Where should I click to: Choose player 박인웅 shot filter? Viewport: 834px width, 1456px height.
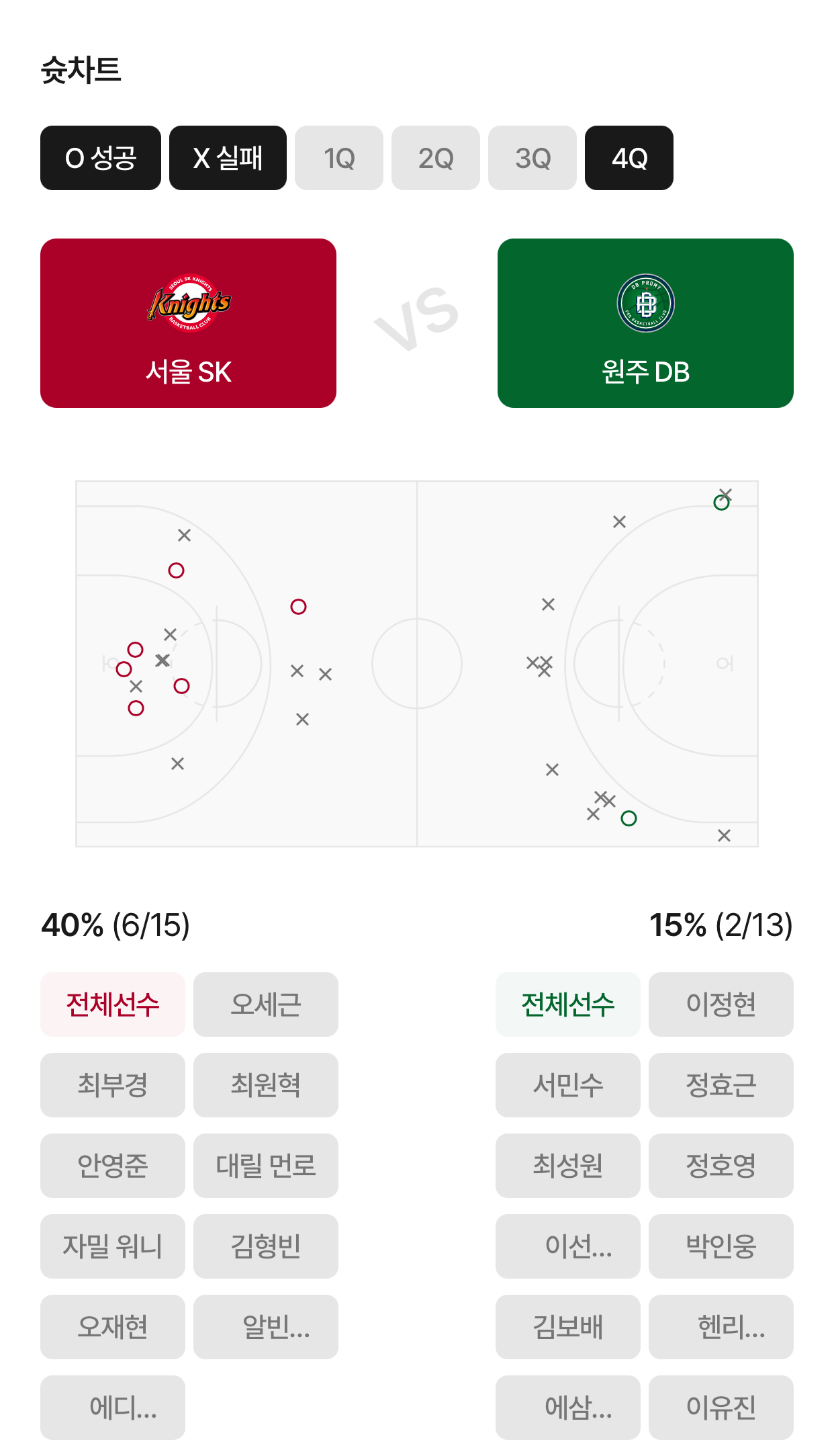721,1246
